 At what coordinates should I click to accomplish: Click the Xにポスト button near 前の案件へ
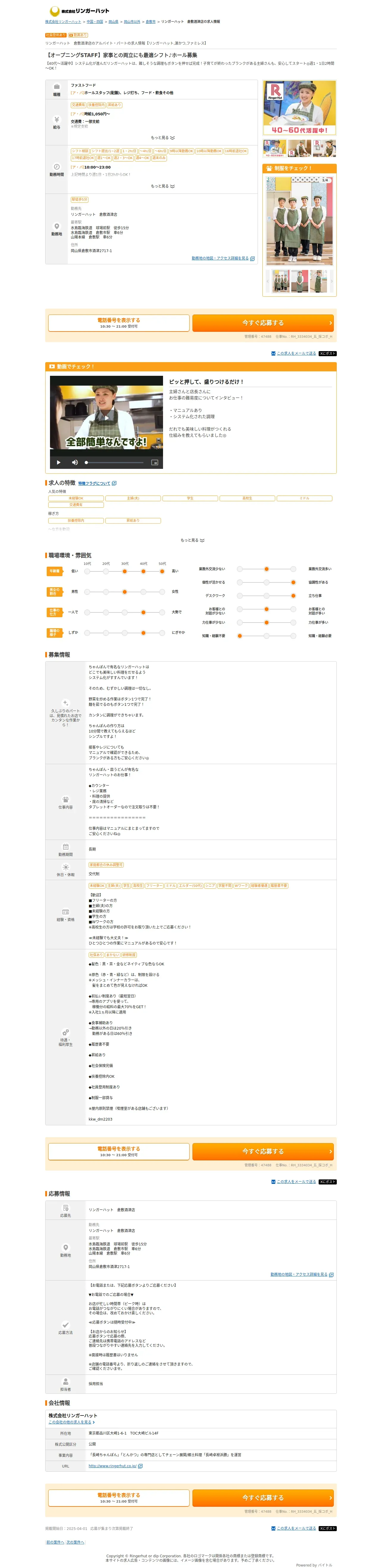(x=327, y=1528)
